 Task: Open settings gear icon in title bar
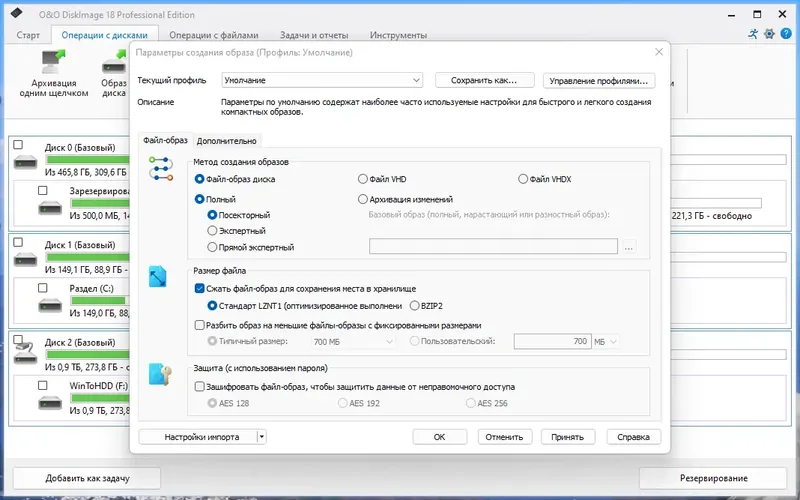pos(769,34)
